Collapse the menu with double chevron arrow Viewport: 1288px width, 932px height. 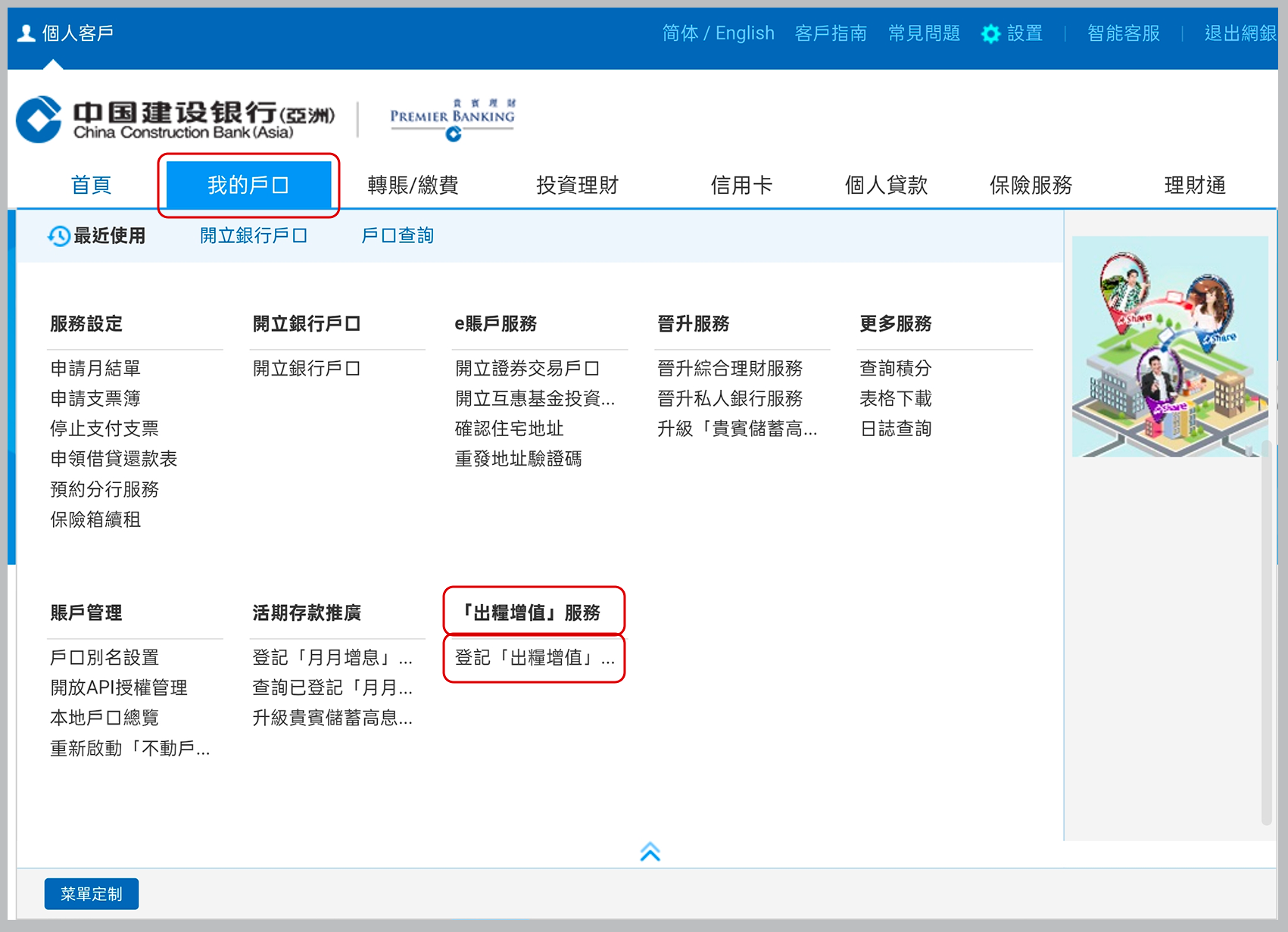pyautogui.click(x=650, y=853)
